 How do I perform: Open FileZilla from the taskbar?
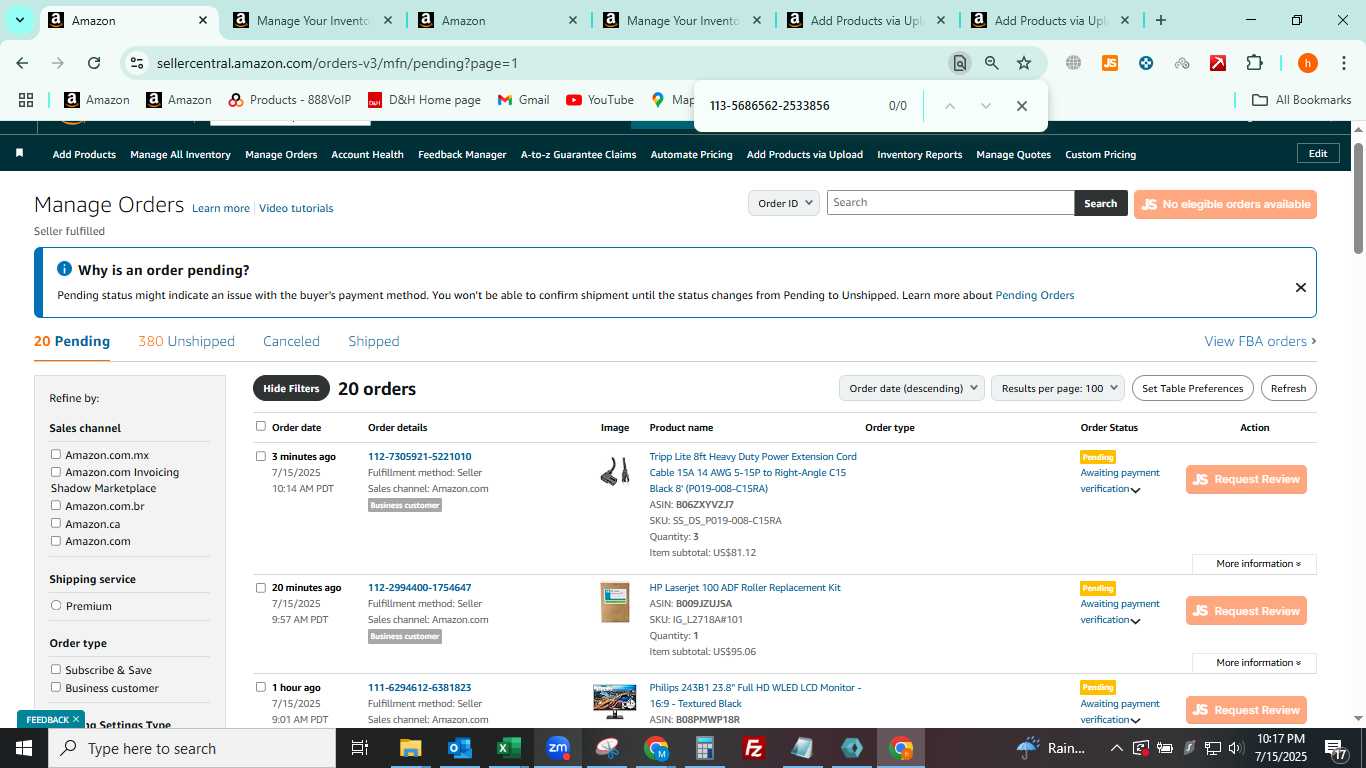click(754, 748)
